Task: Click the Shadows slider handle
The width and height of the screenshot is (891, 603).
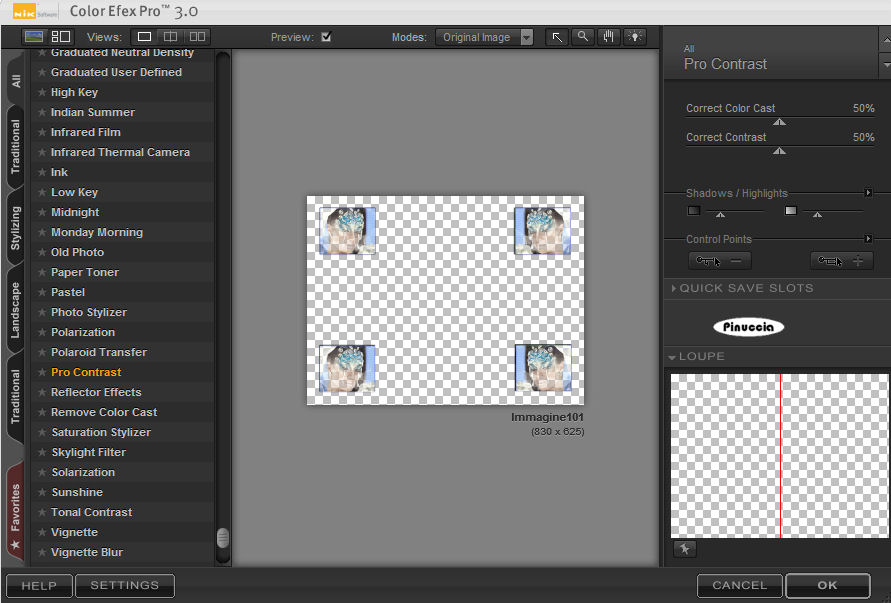Action: pyautogui.click(x=721, y=215)
